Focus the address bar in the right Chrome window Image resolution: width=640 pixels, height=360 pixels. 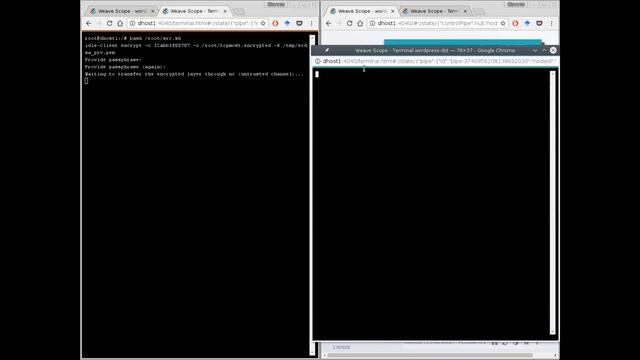pyautogui.click(x=438, y=24)
